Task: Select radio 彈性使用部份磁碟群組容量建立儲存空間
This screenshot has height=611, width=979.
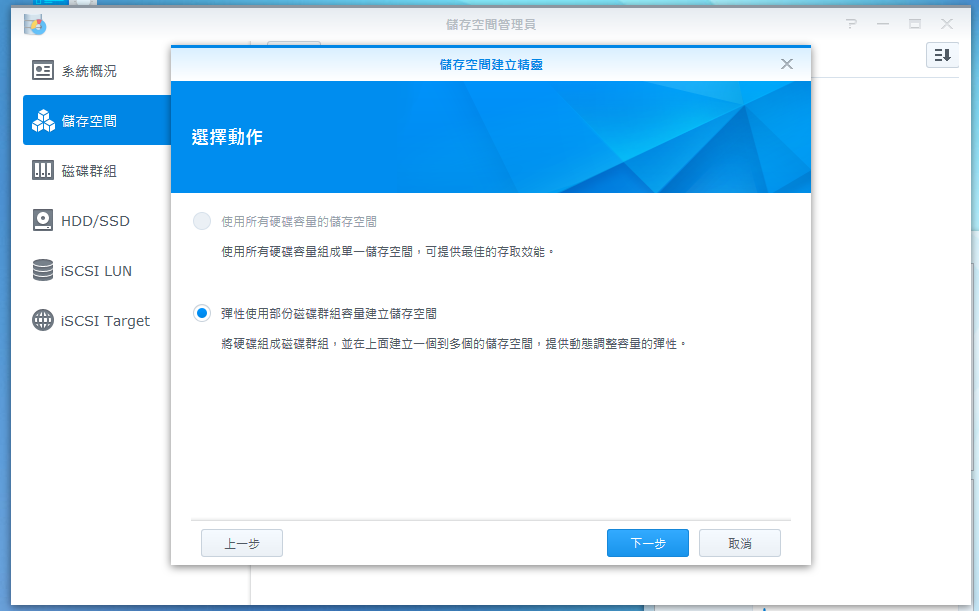Action: coord(202,313)
